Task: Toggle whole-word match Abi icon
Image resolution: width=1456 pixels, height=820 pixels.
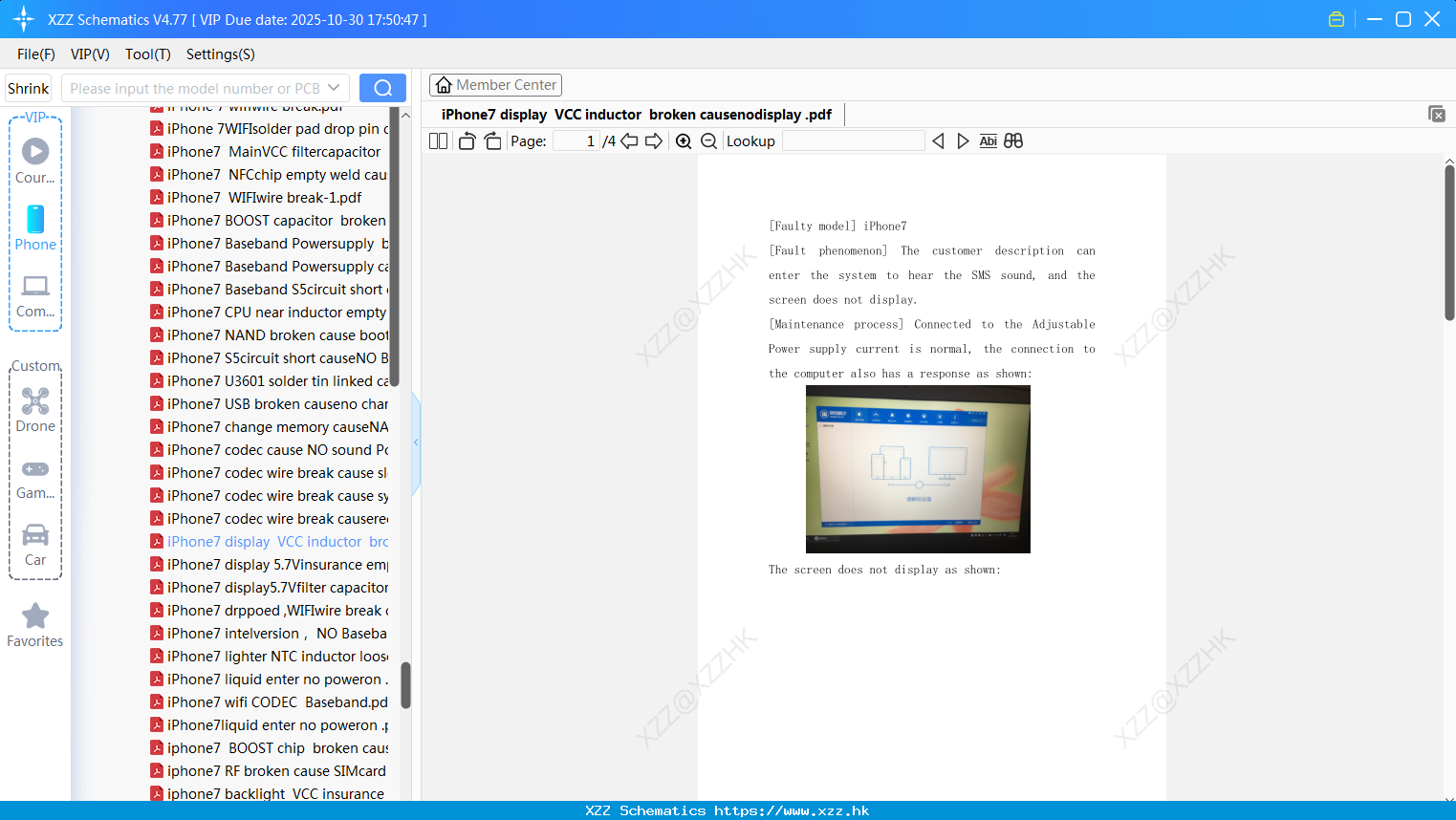Action: click(989, 140)
